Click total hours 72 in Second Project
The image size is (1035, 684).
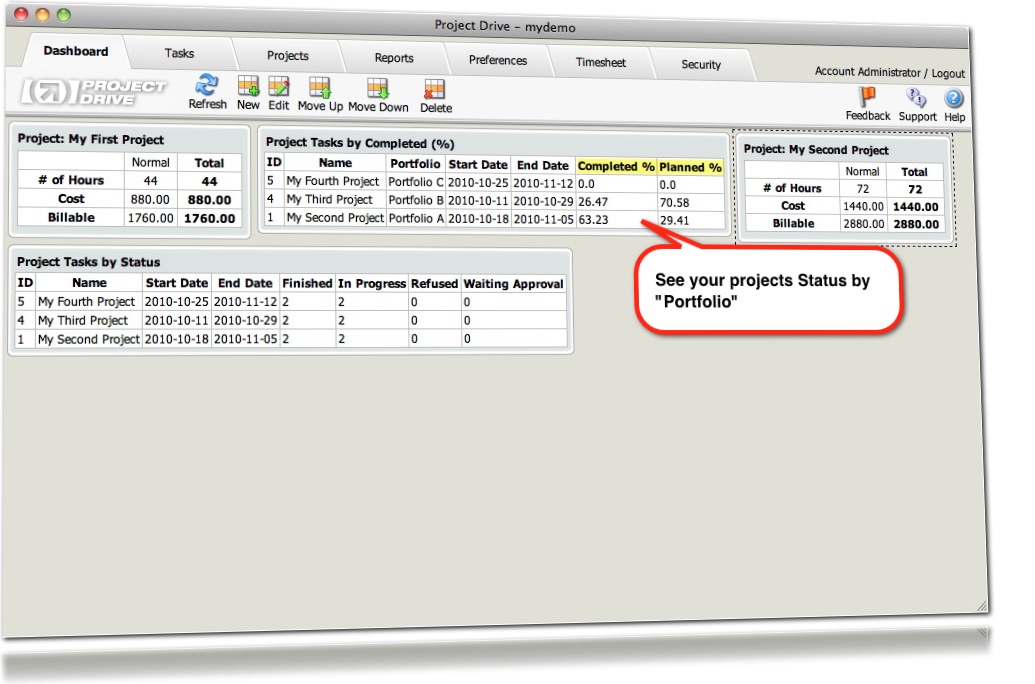coord(915,189)
